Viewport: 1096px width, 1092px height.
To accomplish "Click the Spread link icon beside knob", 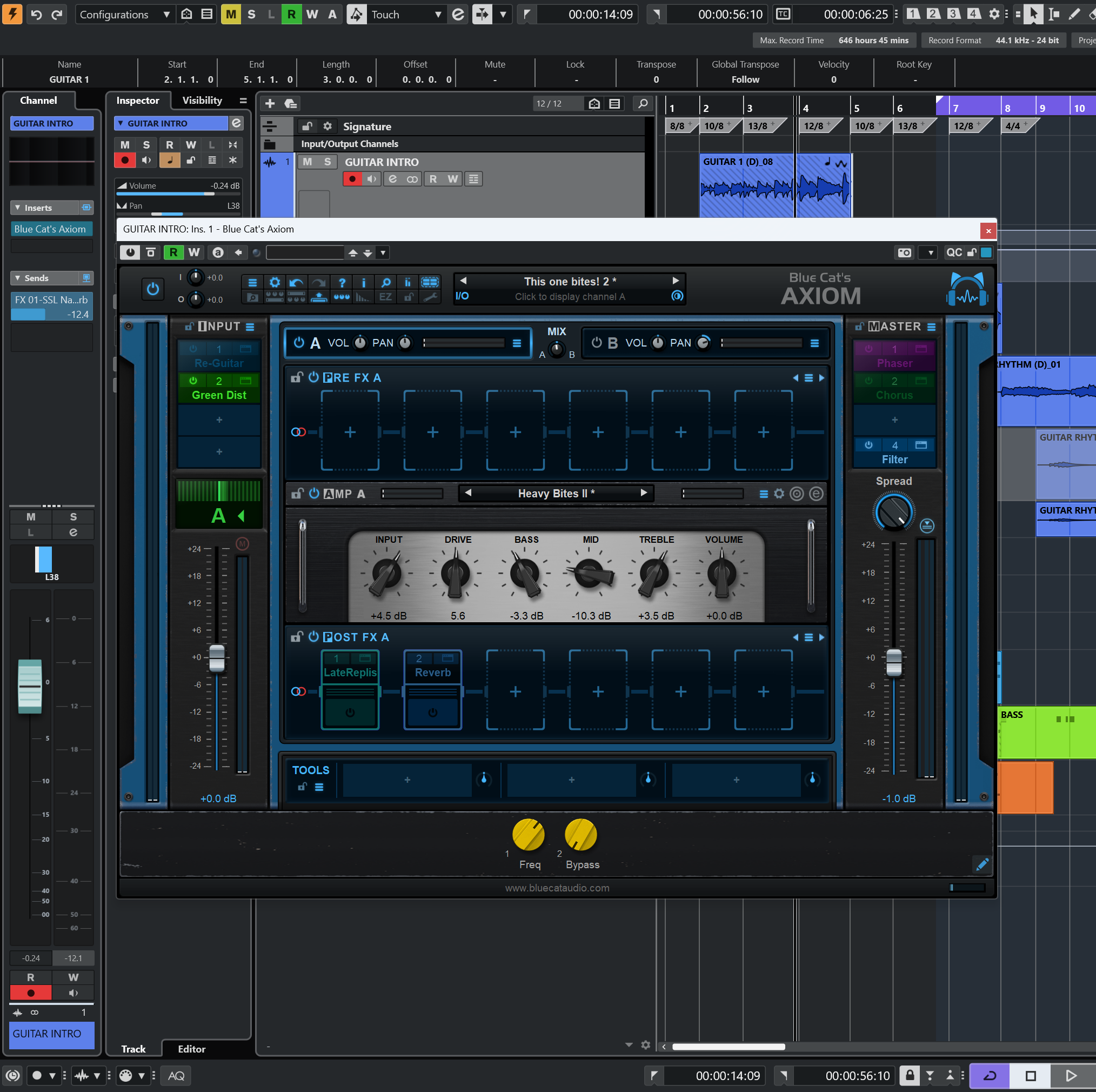I will point(927,525).
